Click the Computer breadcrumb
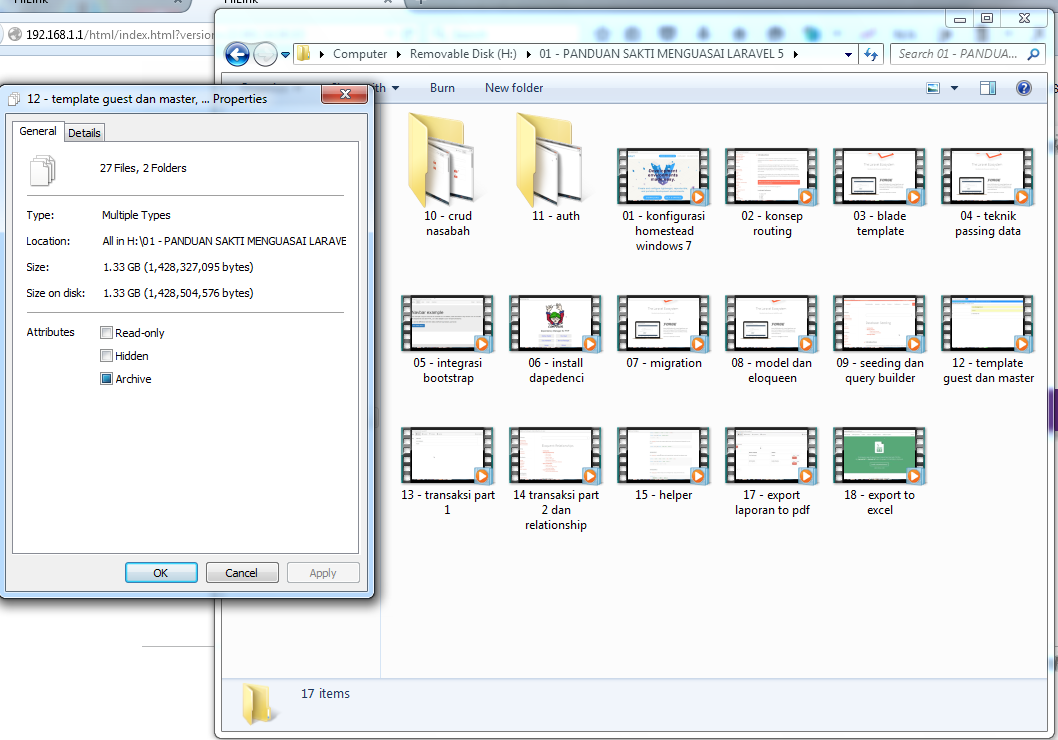 pos(360,54)
